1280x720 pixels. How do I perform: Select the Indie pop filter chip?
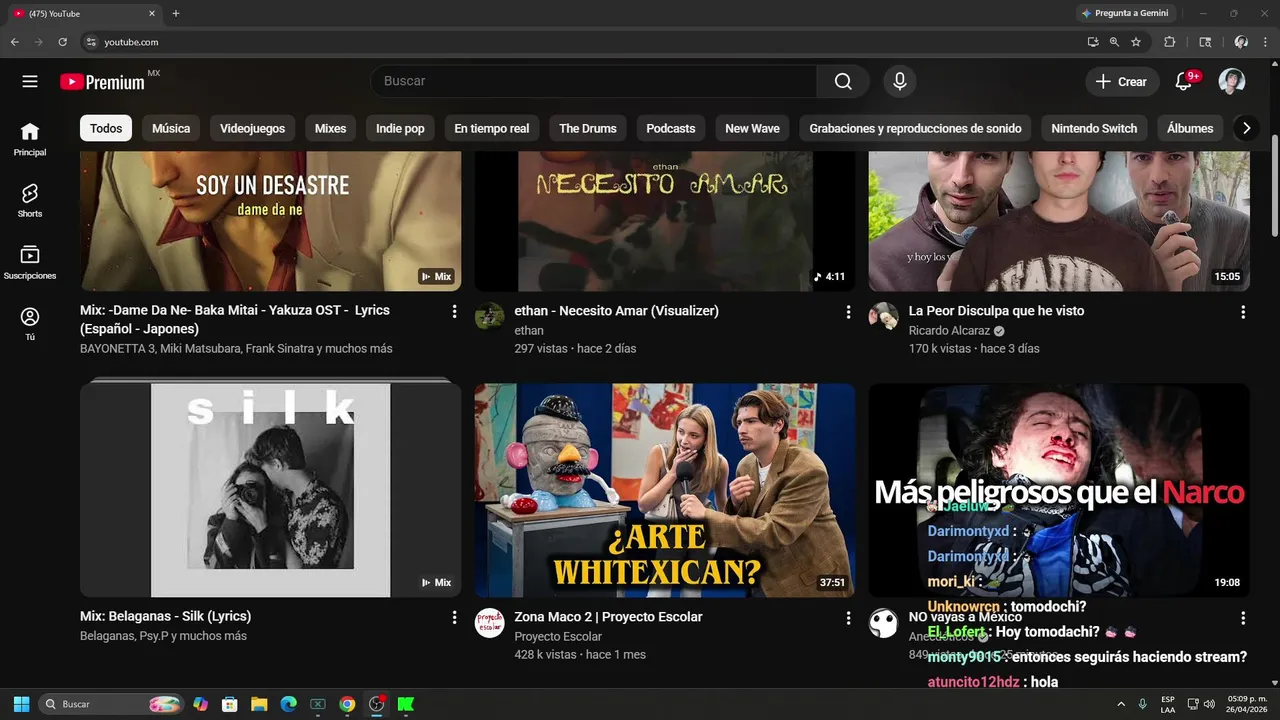point(400,128)
